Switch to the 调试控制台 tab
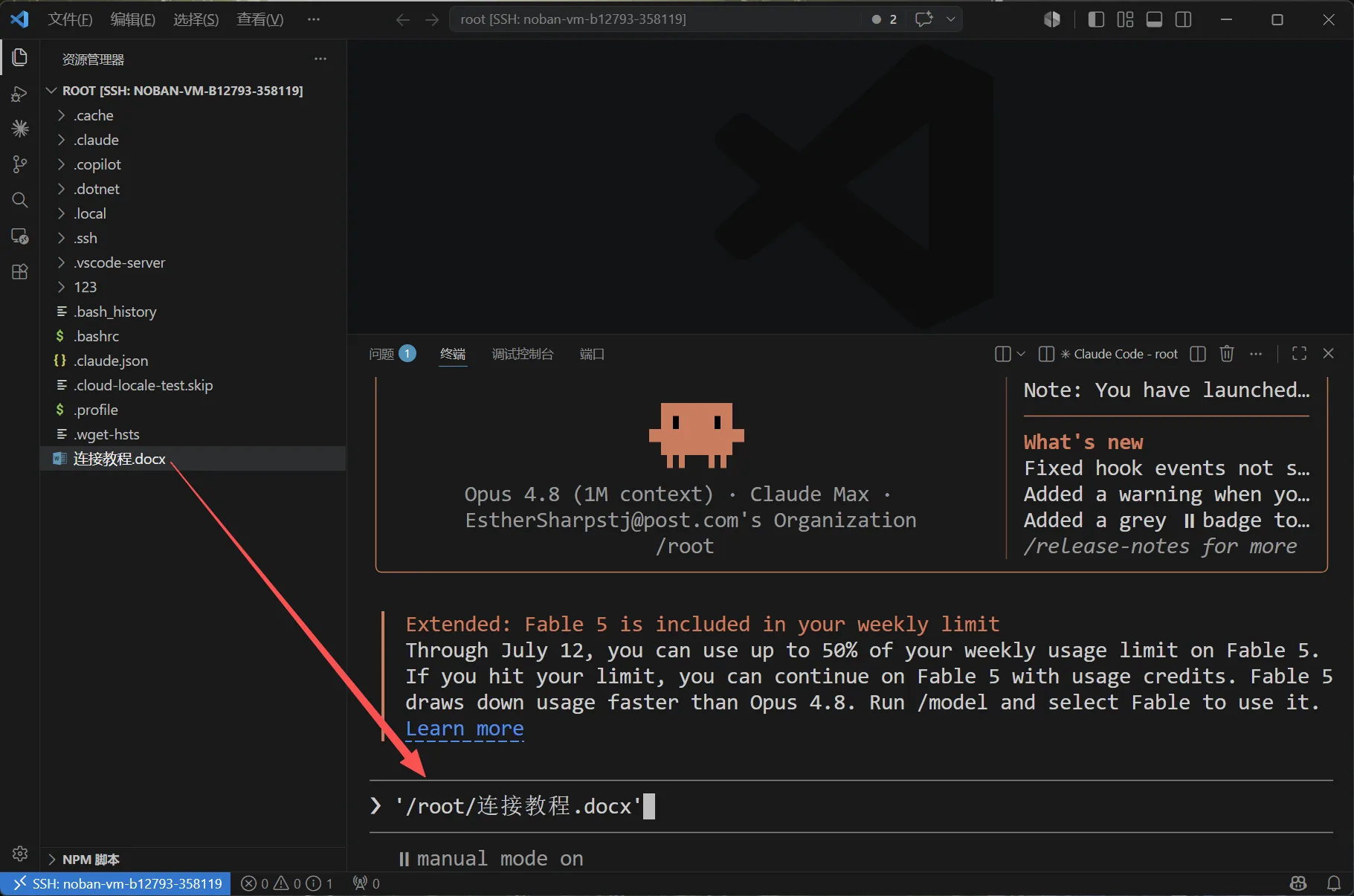The width and height of the screenshot is (1354, 896). pos(523,354)
